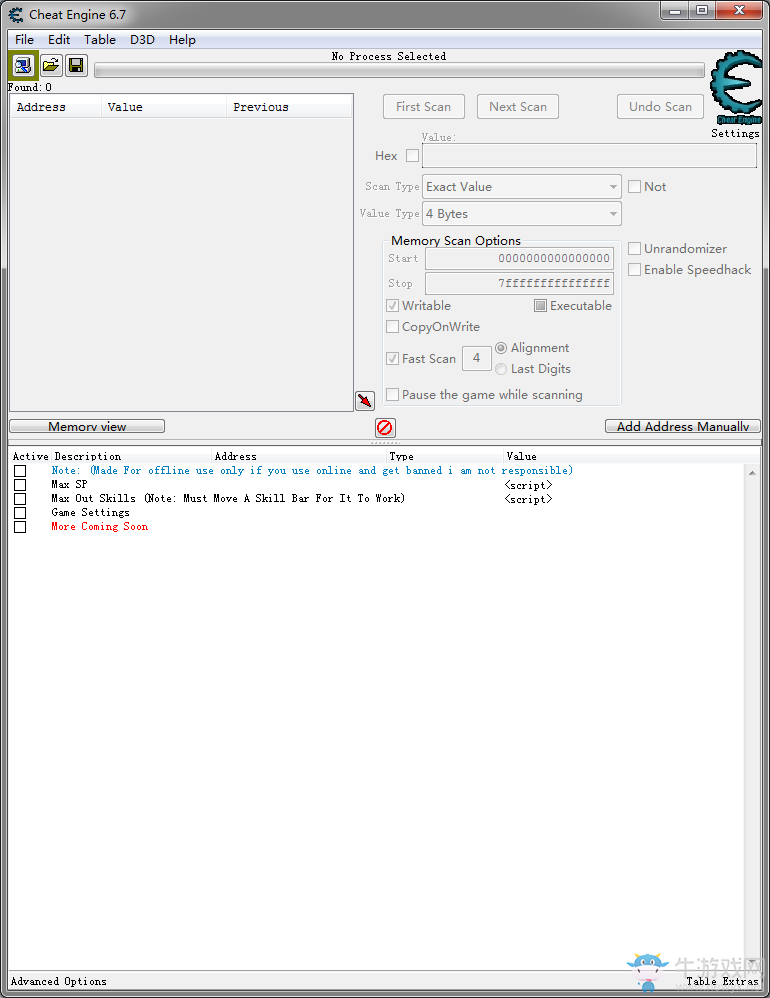This screenshot has width=770, height=998.
Task: Click Add Address Manually button
Action: 683,426
